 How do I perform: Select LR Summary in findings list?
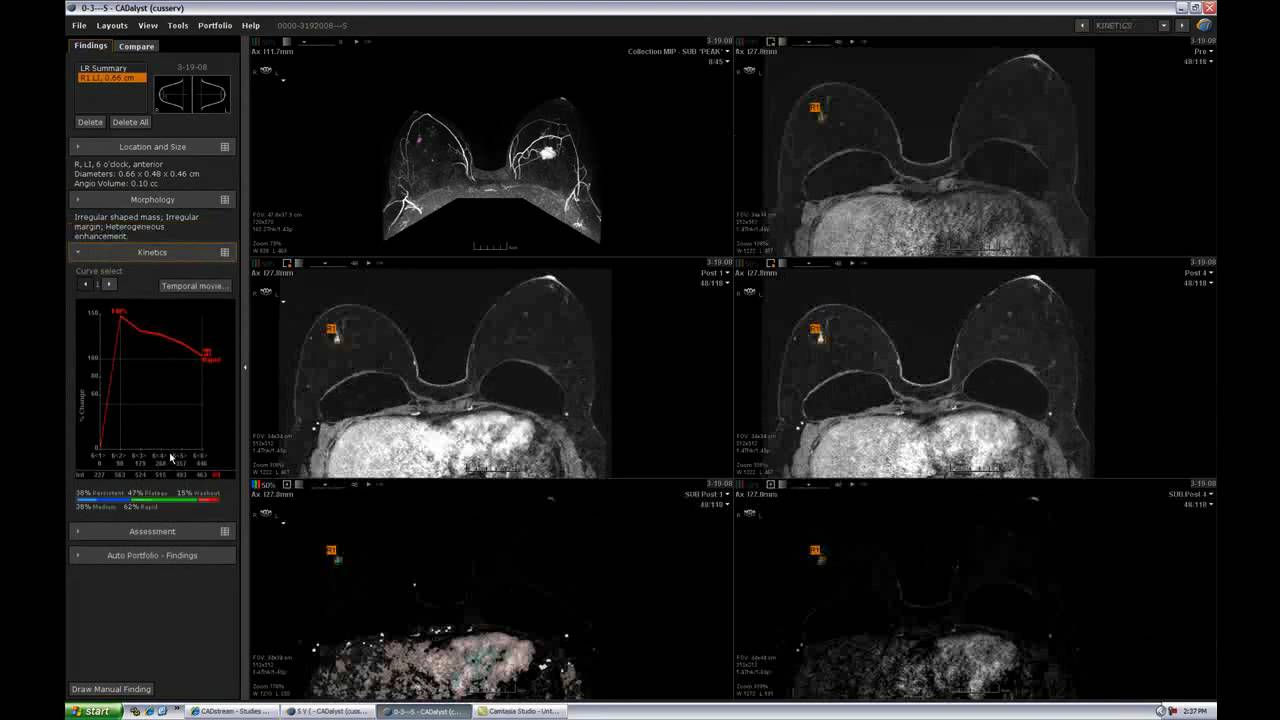pyautogui.click(x=104, y=68)
